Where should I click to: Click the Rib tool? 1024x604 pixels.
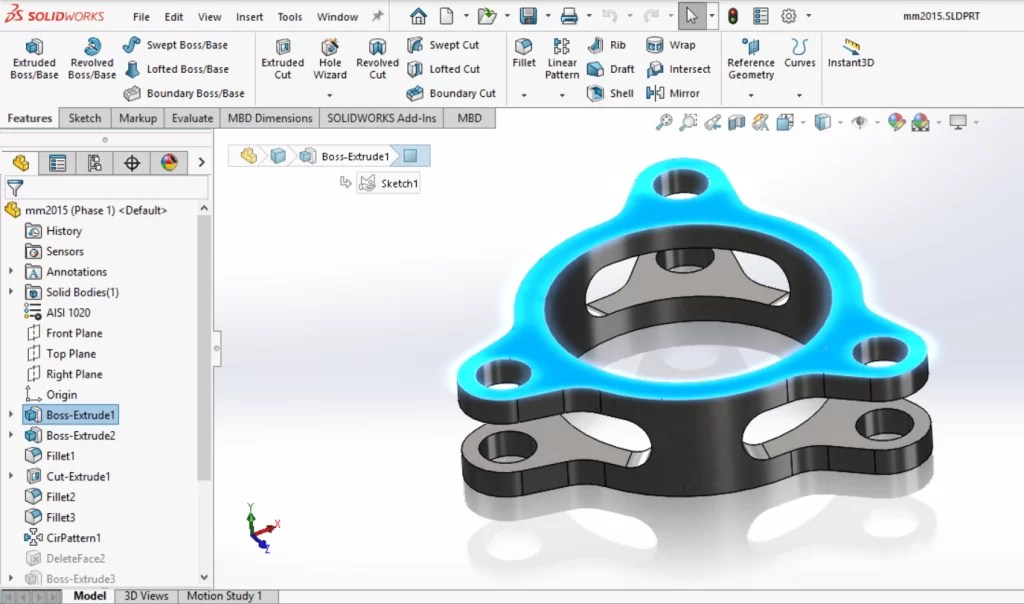click(x=607, y=44)
